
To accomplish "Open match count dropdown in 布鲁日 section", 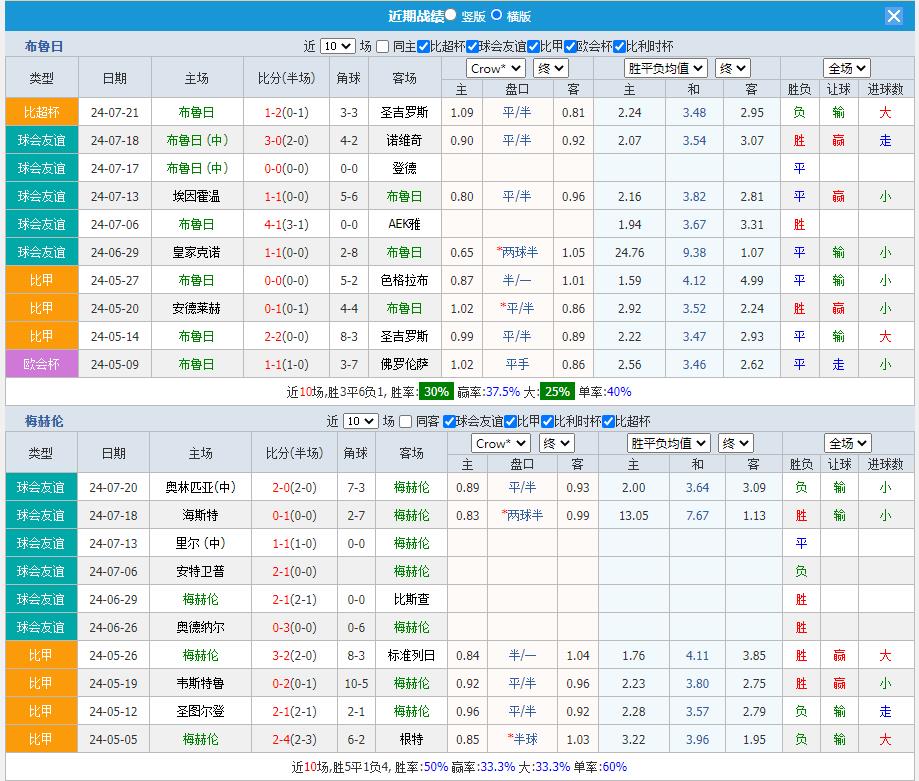I will 337,46.
